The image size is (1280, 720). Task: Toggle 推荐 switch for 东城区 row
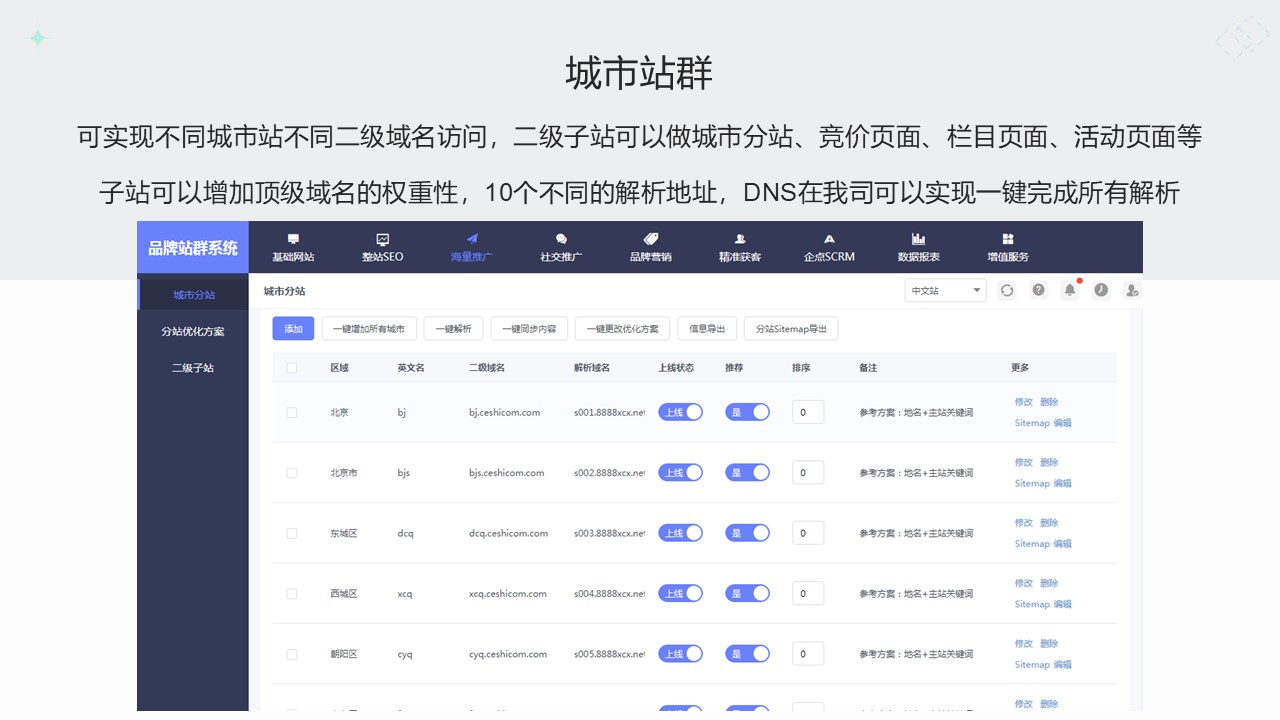tap(747, 533)
